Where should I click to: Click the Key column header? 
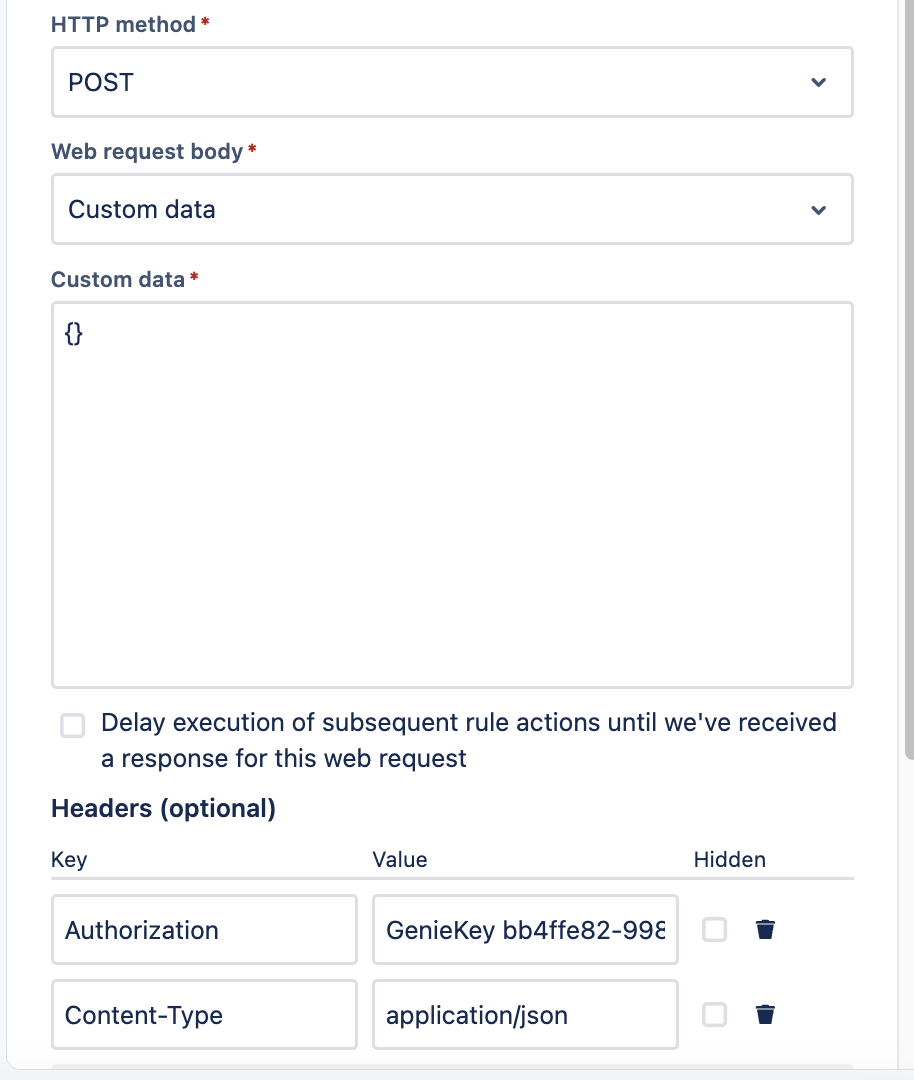point(69,860)
